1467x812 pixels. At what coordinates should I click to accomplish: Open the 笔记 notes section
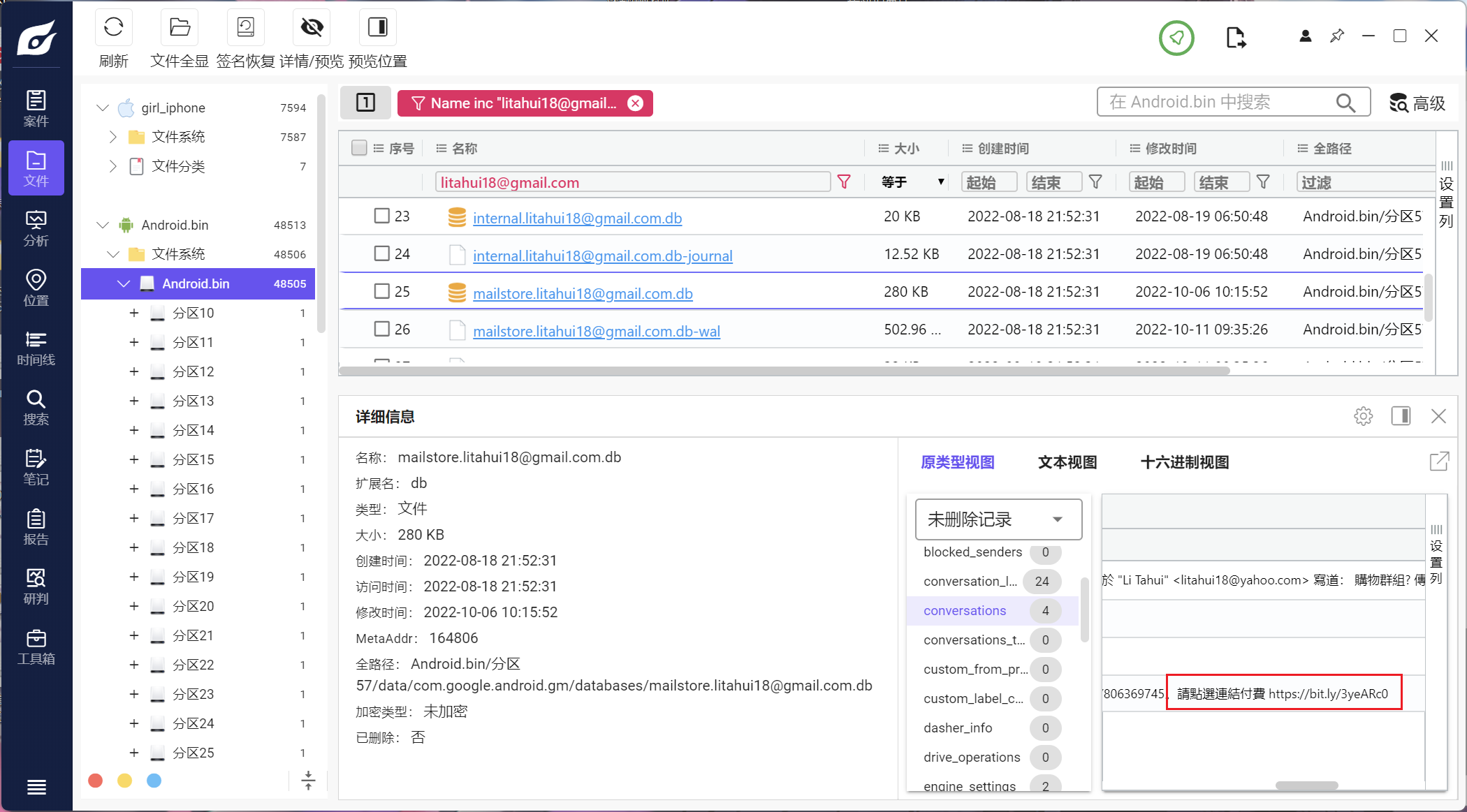pos(36,467)
